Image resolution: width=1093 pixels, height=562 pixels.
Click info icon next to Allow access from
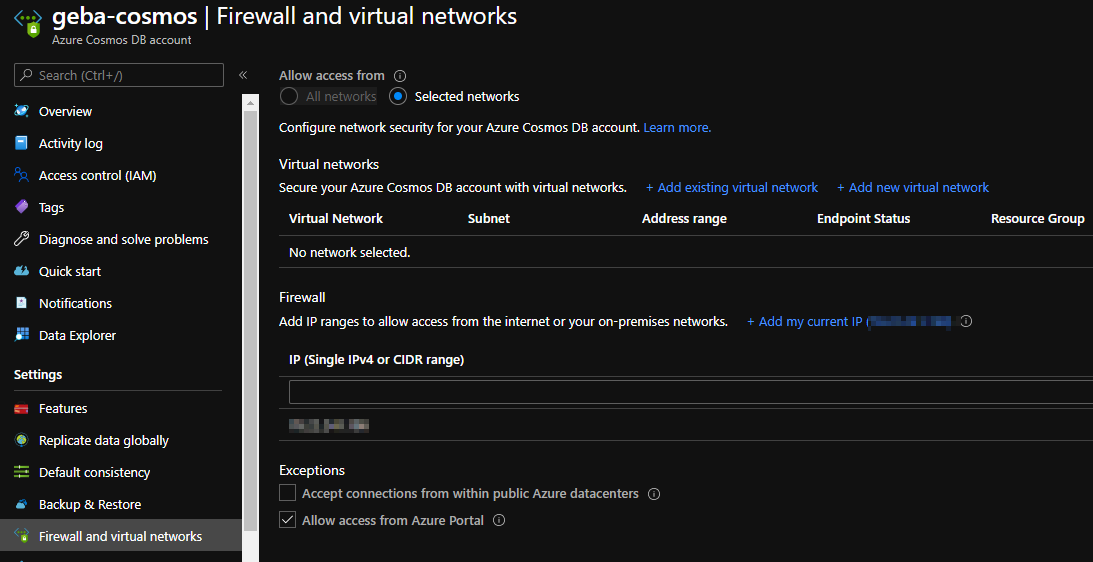400,76
